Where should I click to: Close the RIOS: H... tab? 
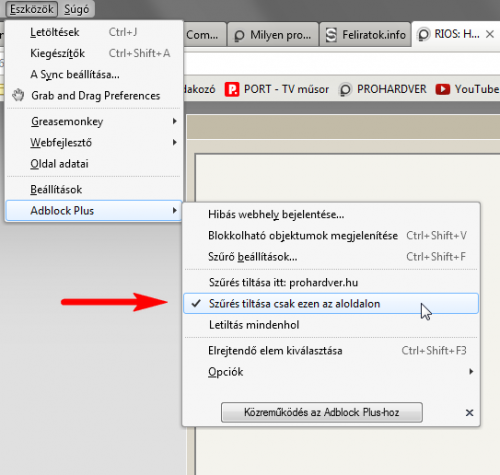[x=490, y=34]
